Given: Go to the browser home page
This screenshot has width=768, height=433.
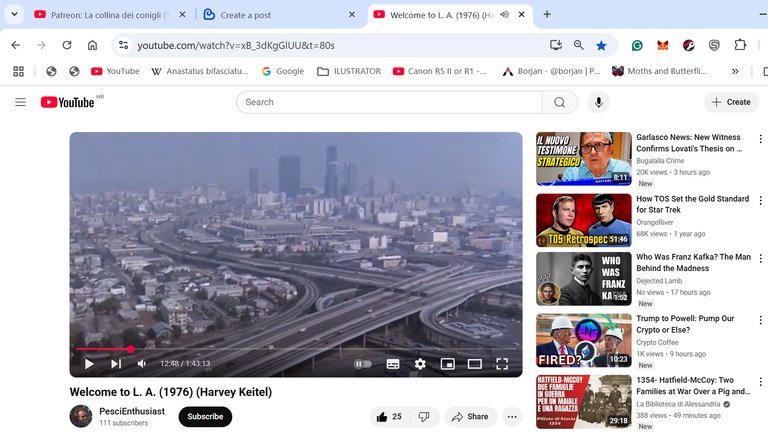Looking at the screenshot, I should point(92,45).
